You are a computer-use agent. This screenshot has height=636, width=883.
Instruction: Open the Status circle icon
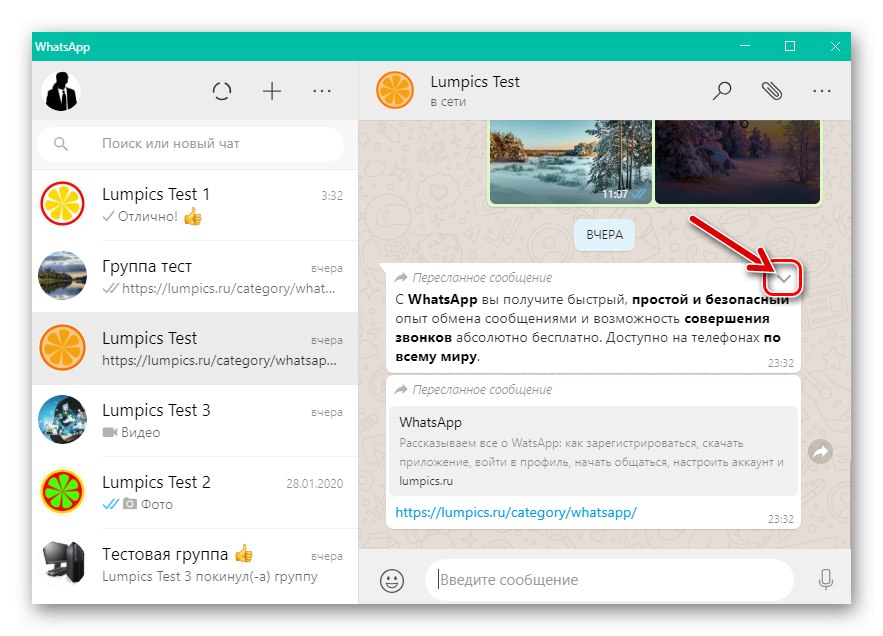pyautogui.click(x=222, y=91)
